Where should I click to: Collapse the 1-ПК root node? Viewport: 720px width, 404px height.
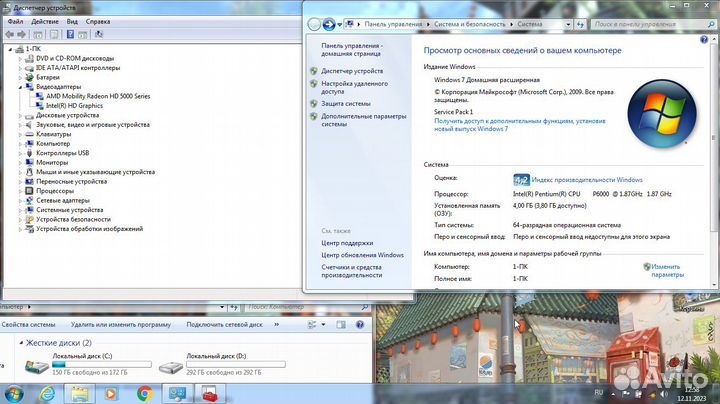[10, 49]
